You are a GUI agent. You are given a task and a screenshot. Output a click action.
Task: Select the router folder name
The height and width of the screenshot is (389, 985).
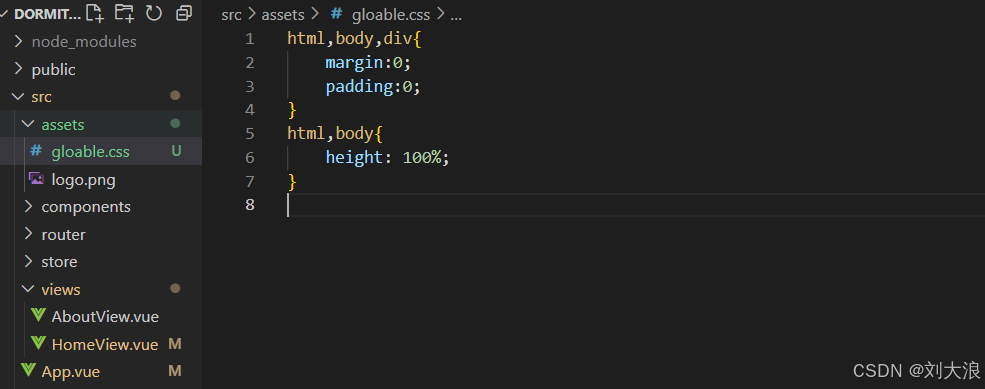pyautogui.click(x=63, y=234)
